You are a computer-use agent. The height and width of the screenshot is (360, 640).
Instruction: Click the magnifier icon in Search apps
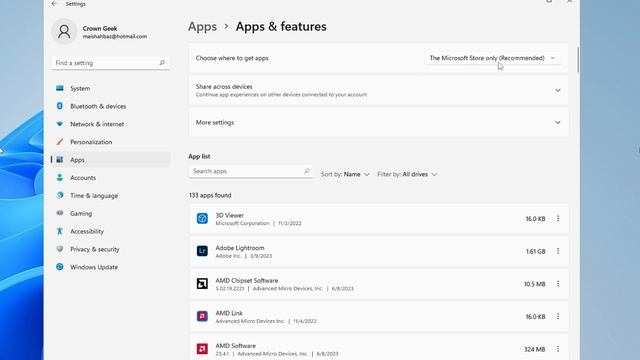tap(307, 171)
